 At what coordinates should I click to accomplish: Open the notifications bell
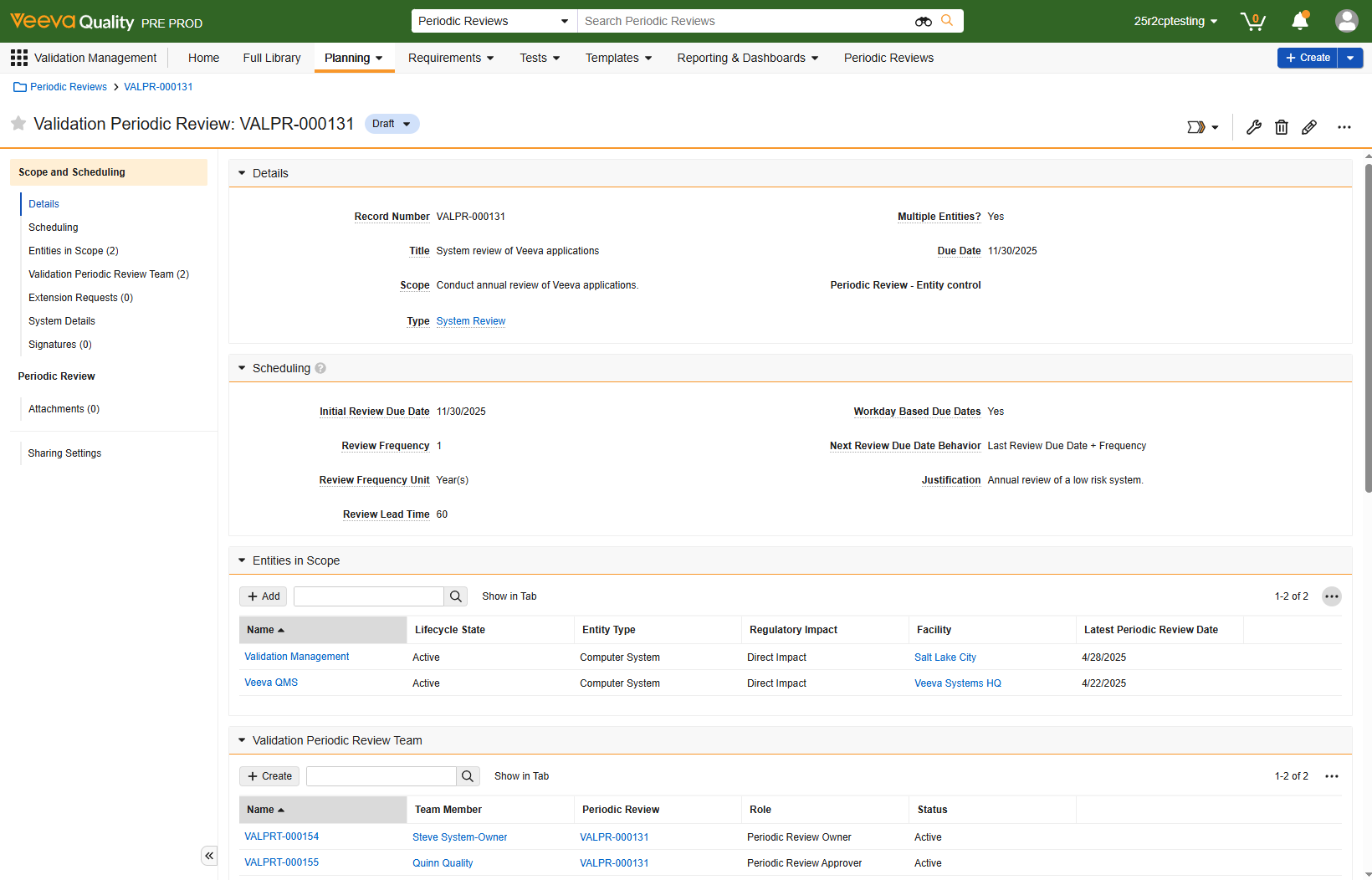pos(1300,21)
